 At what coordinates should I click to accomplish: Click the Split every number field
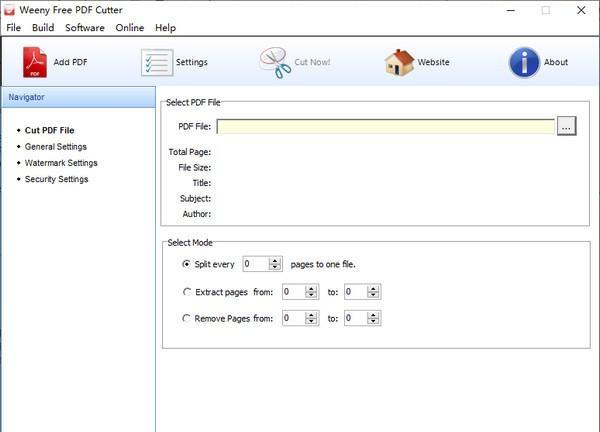click(256, 264)
